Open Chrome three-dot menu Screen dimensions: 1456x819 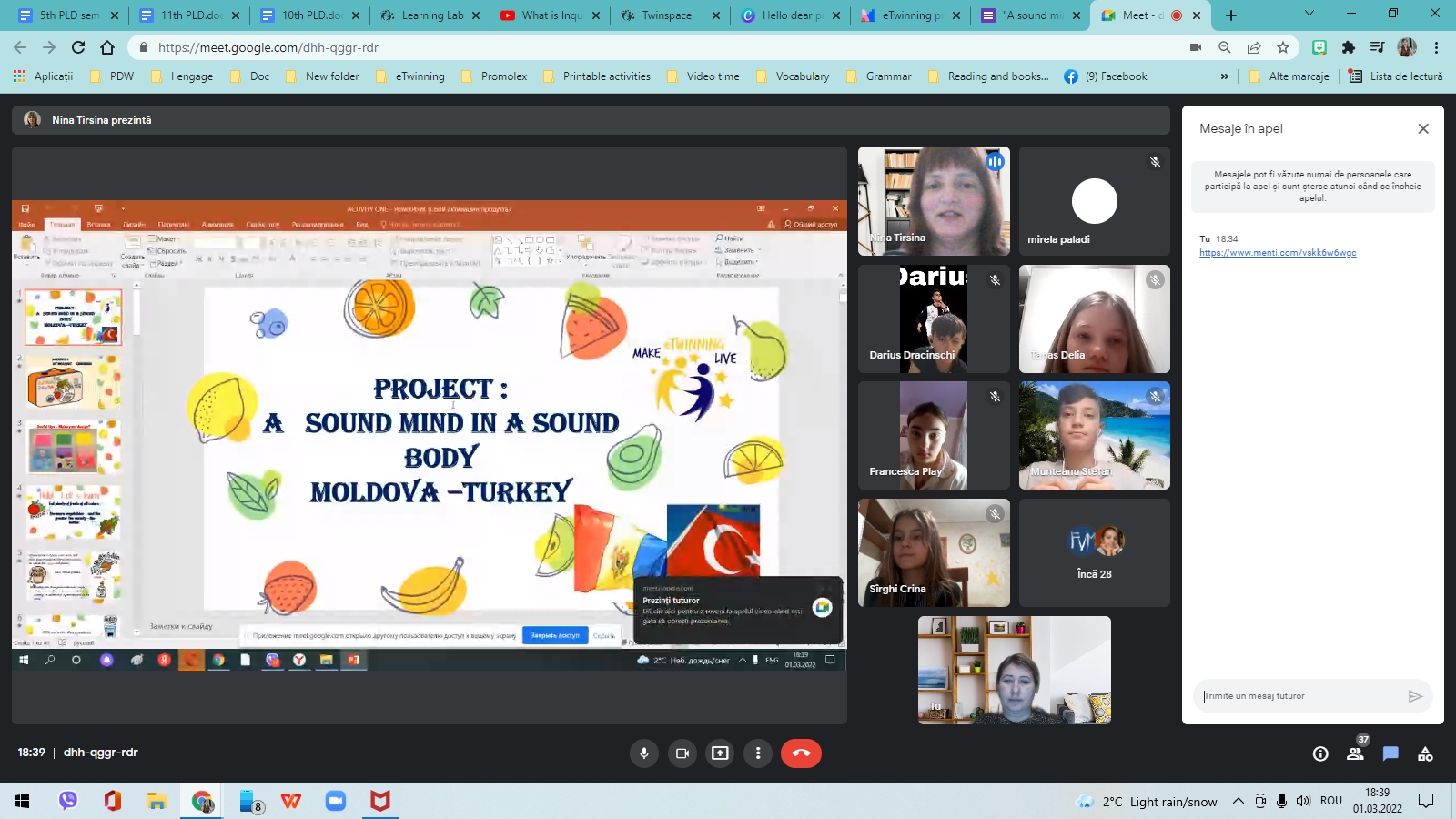click(1436, 47)
